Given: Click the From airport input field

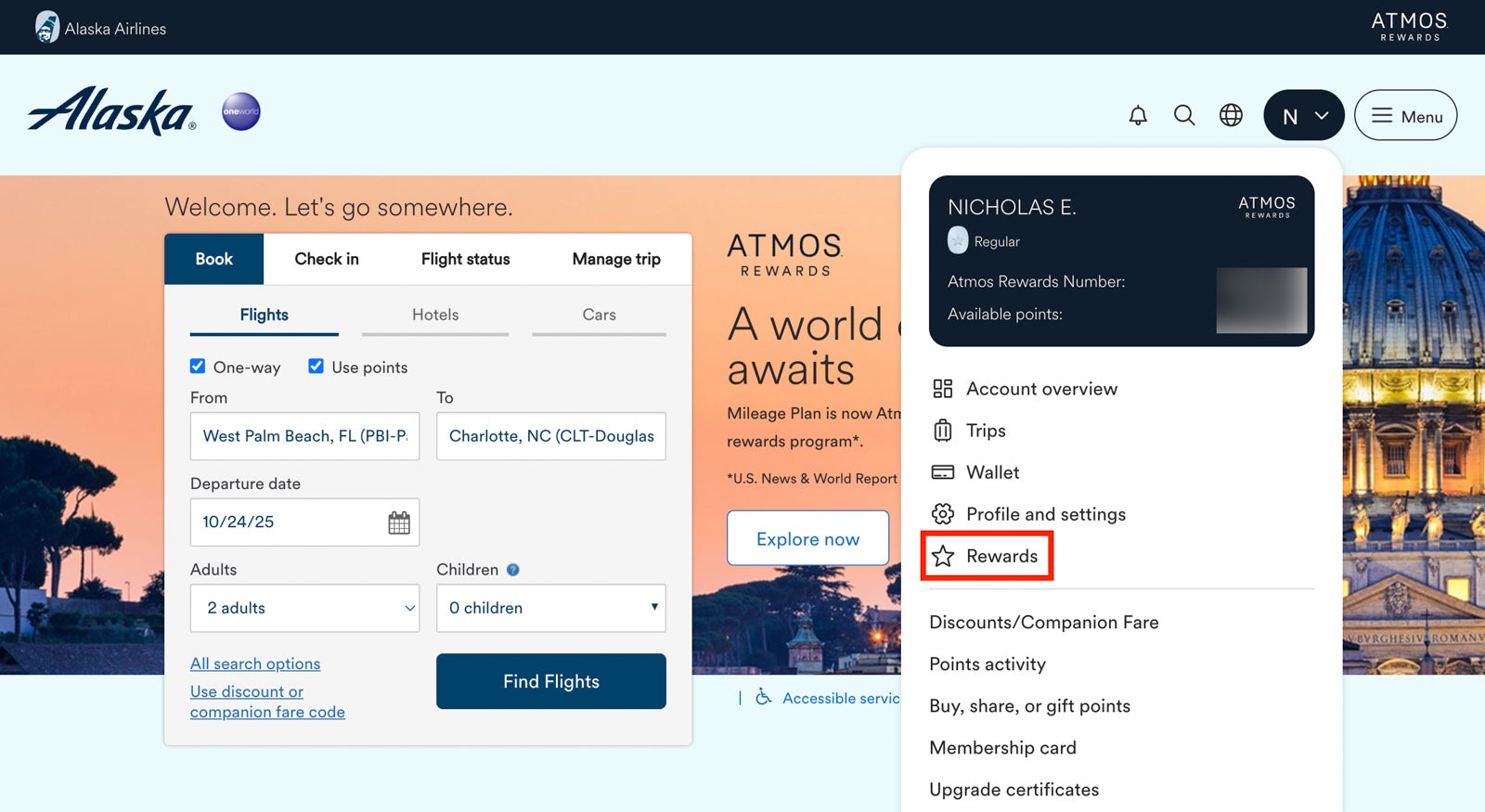Looking at the screenshot, I should pos(304,436).
